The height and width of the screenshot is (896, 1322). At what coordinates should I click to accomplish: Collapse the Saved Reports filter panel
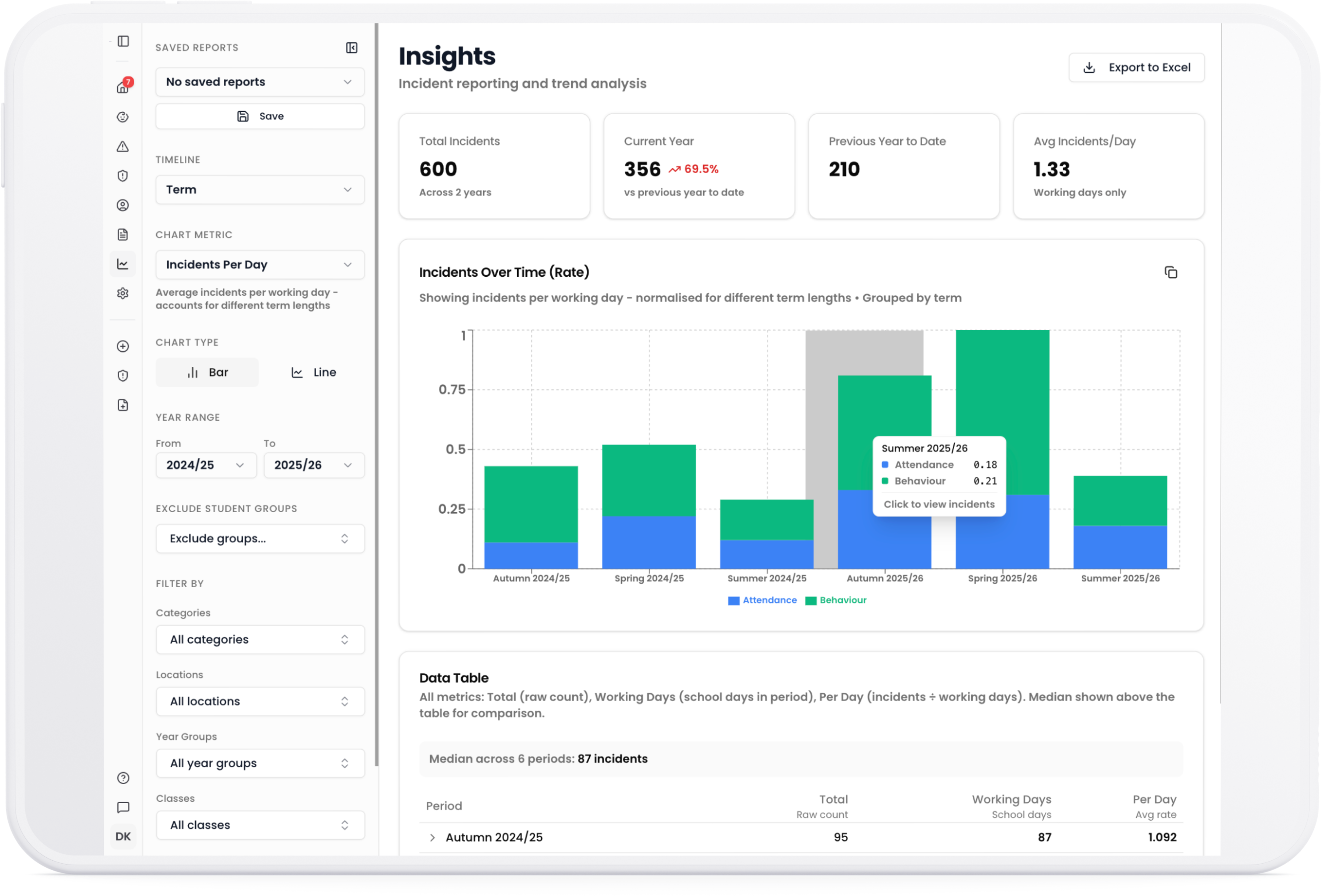click(x=352, y=48)
